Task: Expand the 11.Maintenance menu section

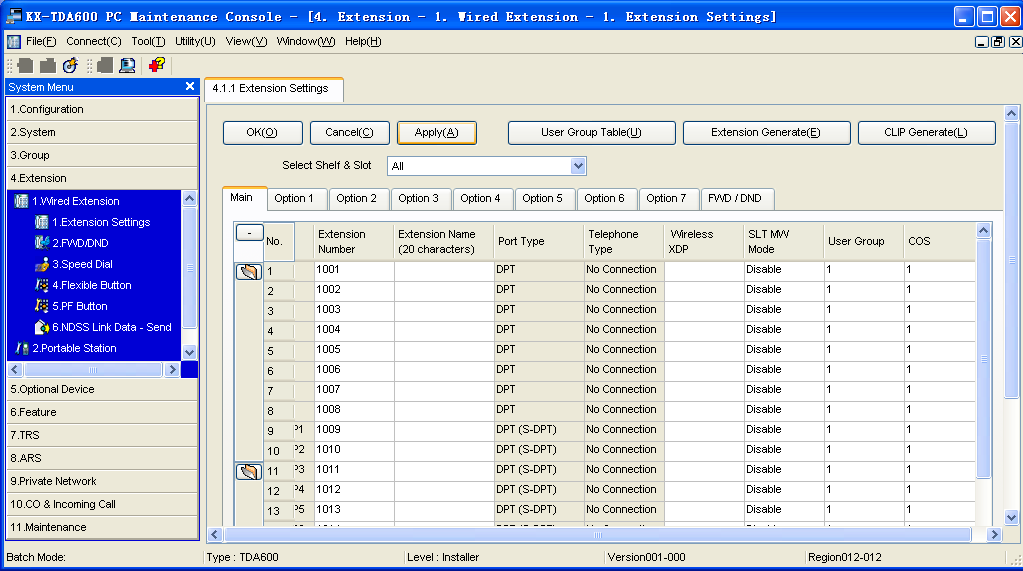Action: [x=102, y=527]
